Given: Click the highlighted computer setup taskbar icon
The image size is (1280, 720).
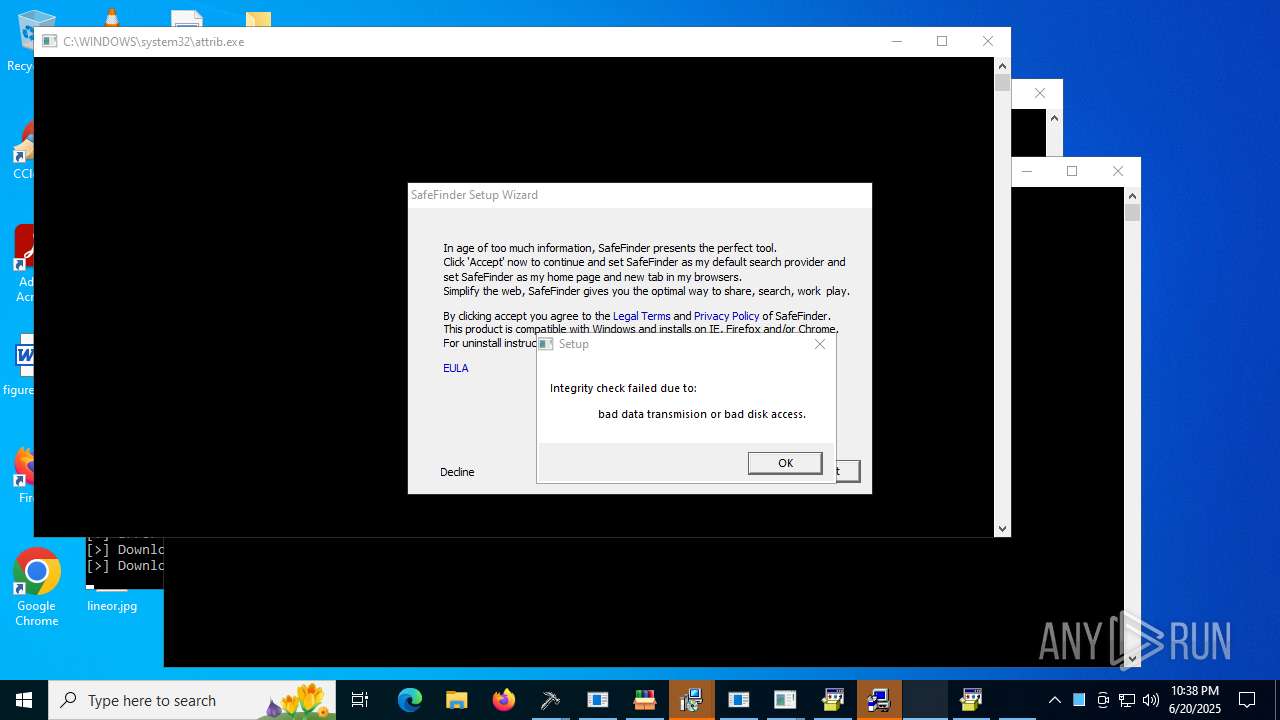Looking at the screenshot, I should pos(879,700).
